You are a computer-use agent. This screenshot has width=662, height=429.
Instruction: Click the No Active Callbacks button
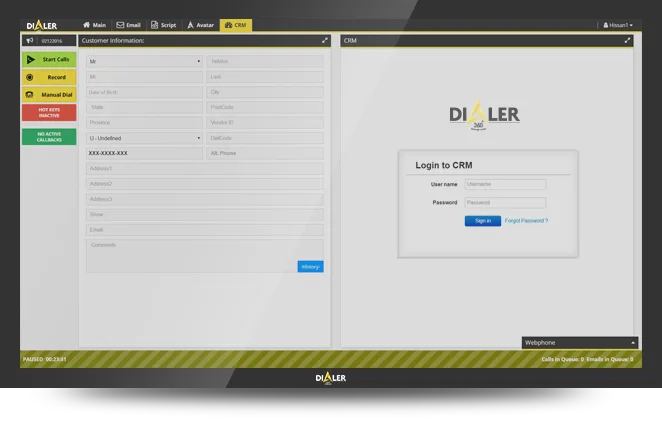(x=49, y=137)
